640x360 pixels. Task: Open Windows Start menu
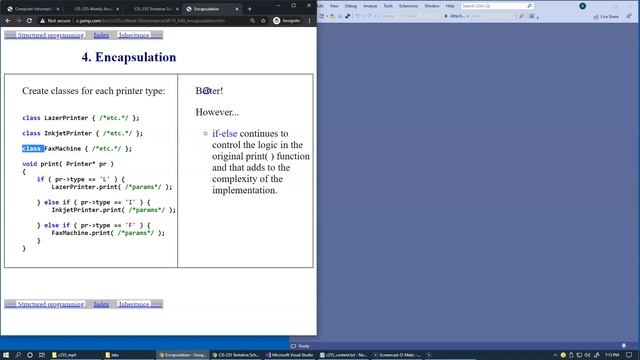pyautogui.click(x=6, y=355)
